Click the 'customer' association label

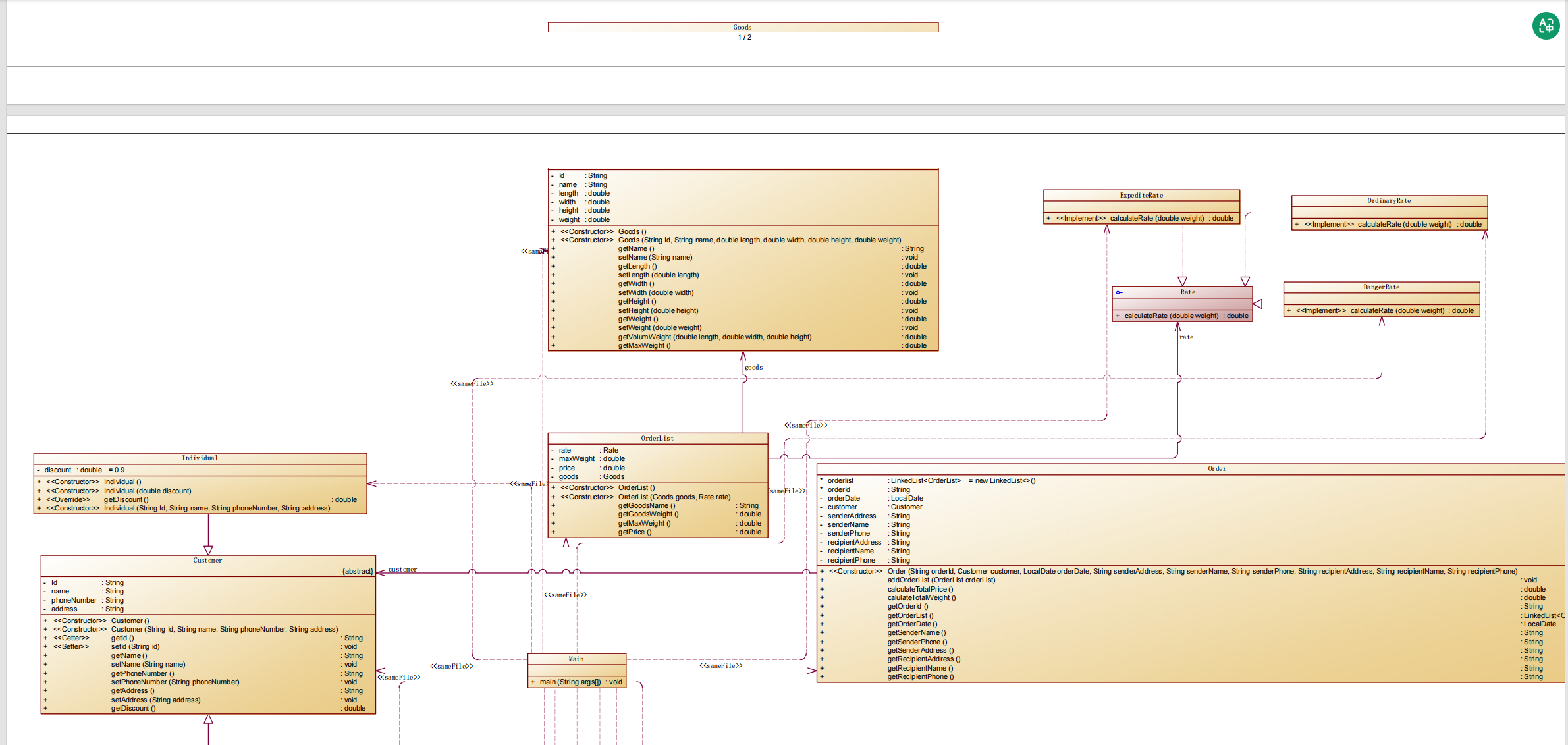402,569
